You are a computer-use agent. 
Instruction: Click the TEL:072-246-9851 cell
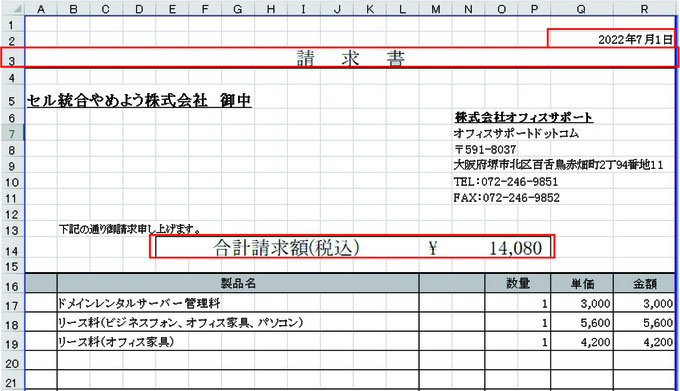click(506, 182)
